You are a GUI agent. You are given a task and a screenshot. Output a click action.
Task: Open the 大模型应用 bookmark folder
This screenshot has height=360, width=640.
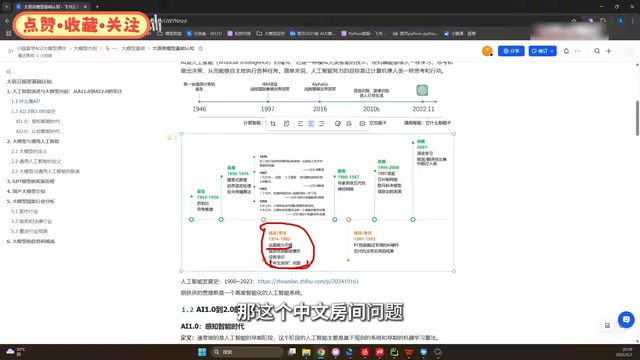point(271,33)
